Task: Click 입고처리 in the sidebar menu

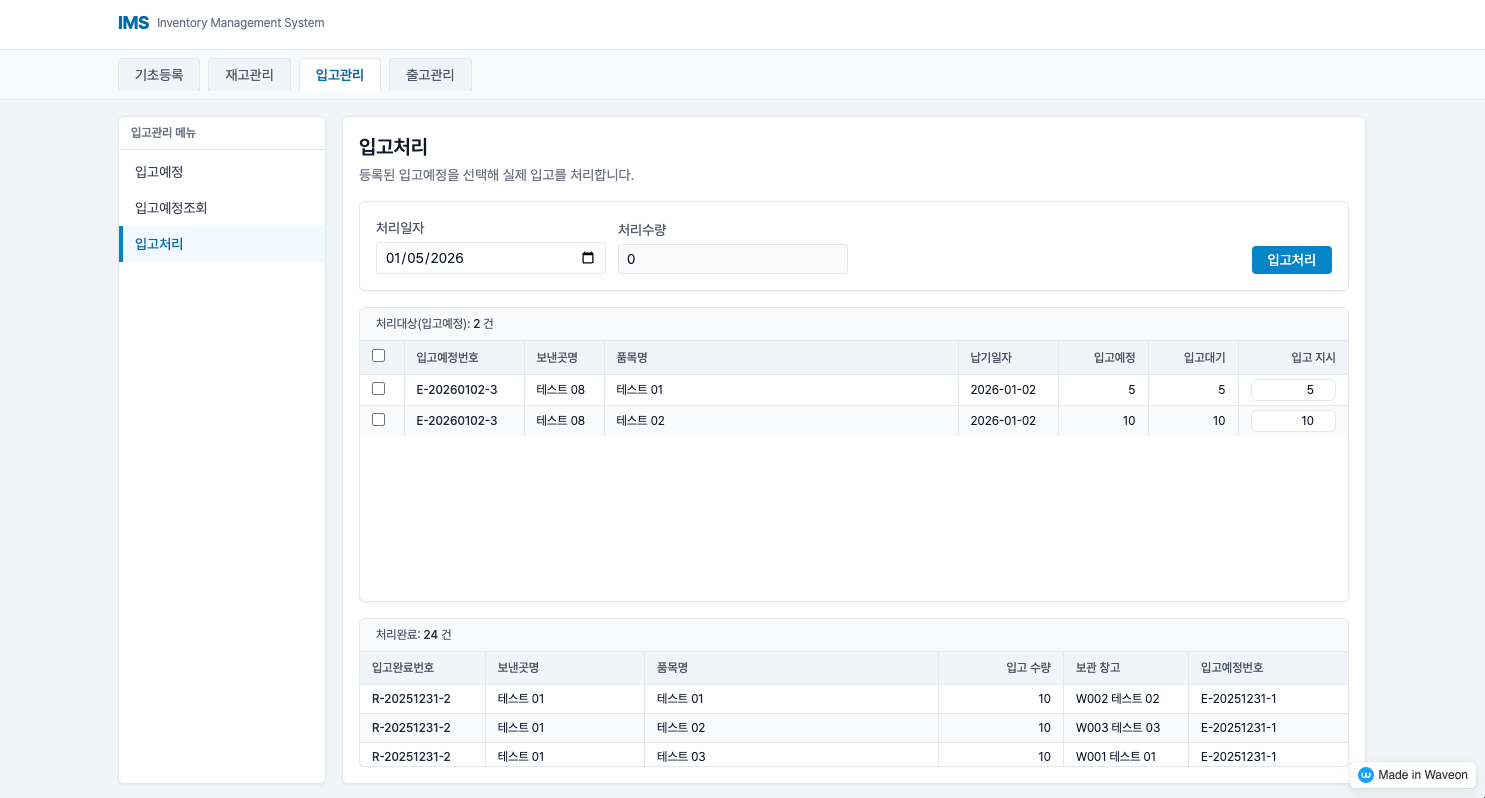Action: [160, 244]
